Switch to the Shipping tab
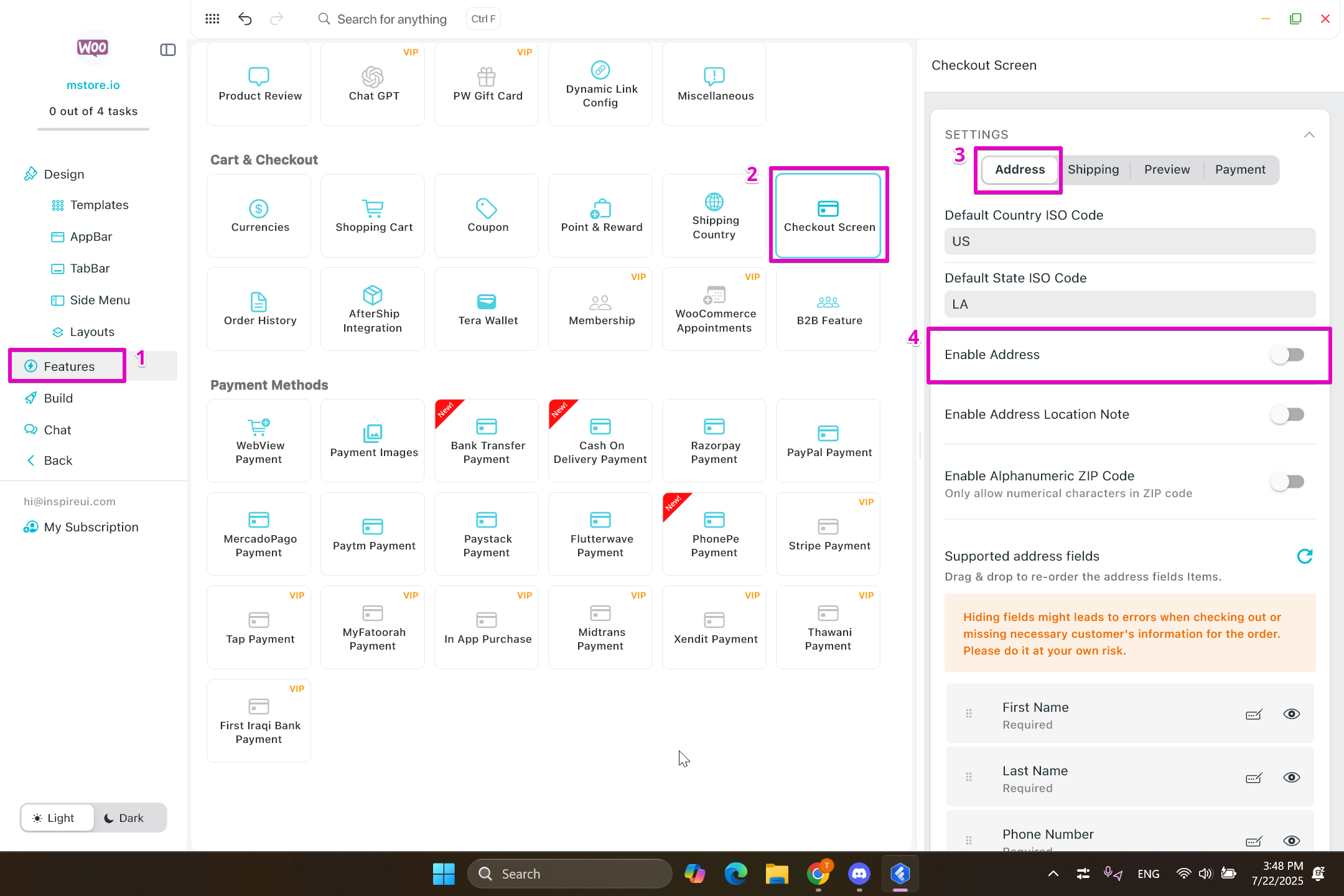This screenshot has height=896, width=1344. point(1093,170)
